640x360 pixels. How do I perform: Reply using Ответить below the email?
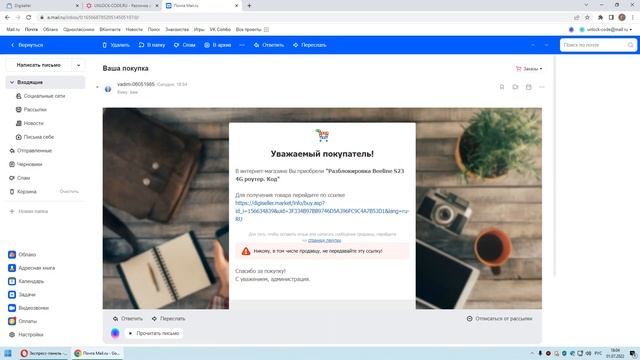[128, 318]
